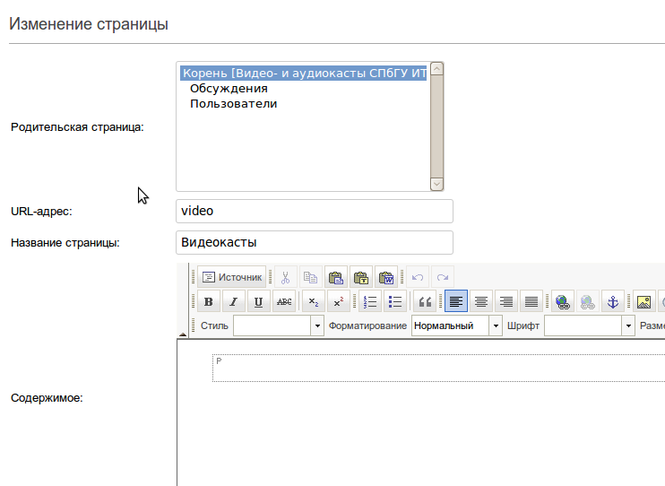Paste from Word icon
Viewport: 665px width, 486px height.
[386, 277]
